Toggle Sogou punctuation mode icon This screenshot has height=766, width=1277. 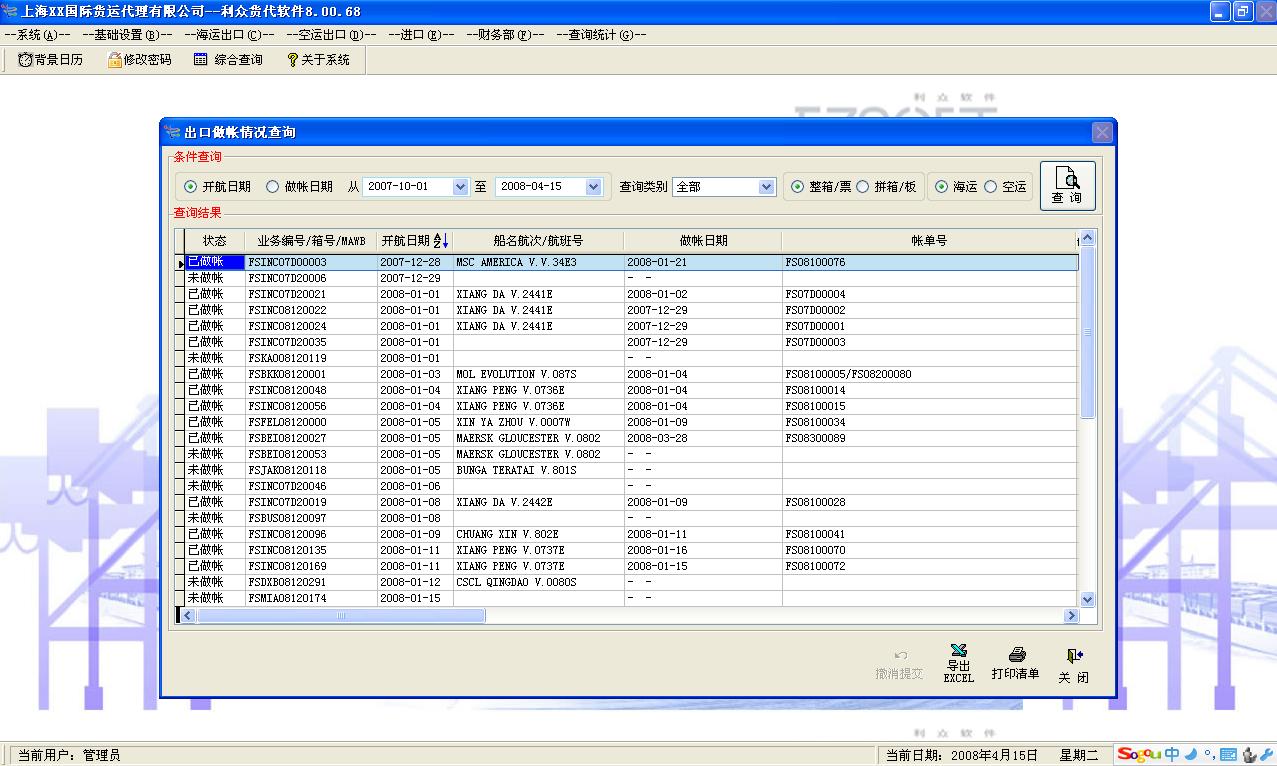[1209, 754]
